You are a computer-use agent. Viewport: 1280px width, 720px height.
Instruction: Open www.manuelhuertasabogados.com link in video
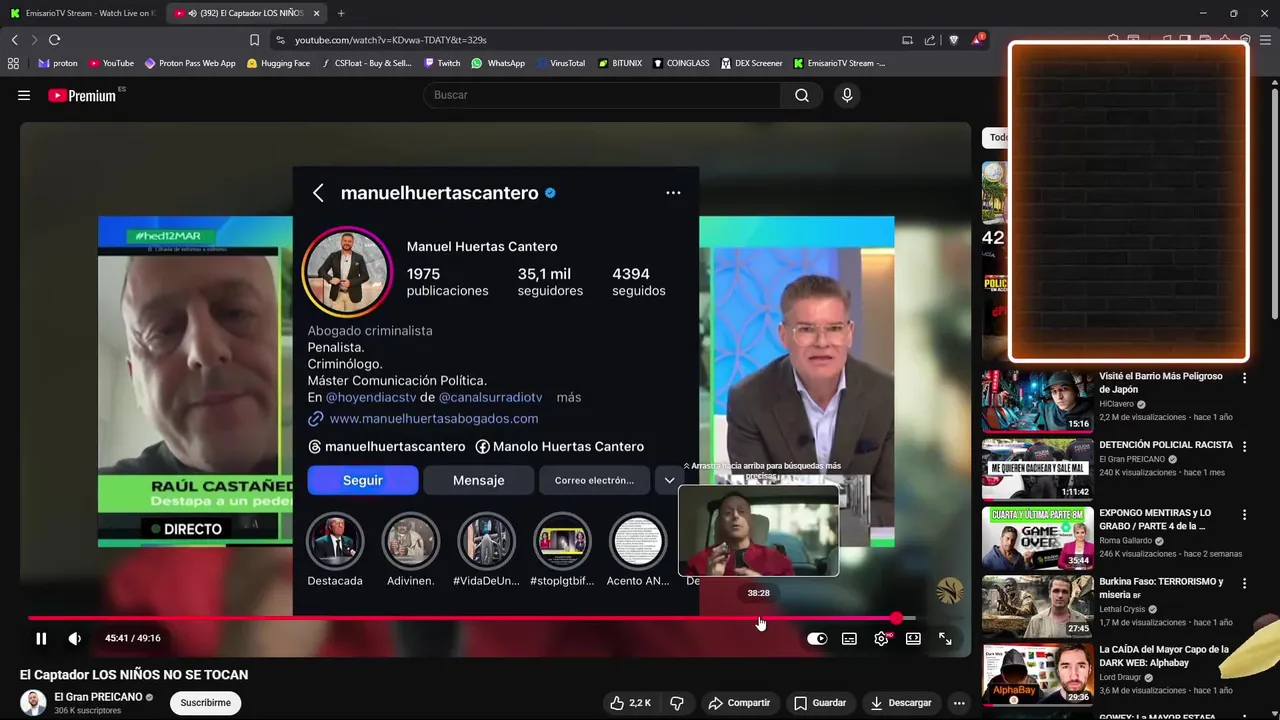click(x=433, y=419)
